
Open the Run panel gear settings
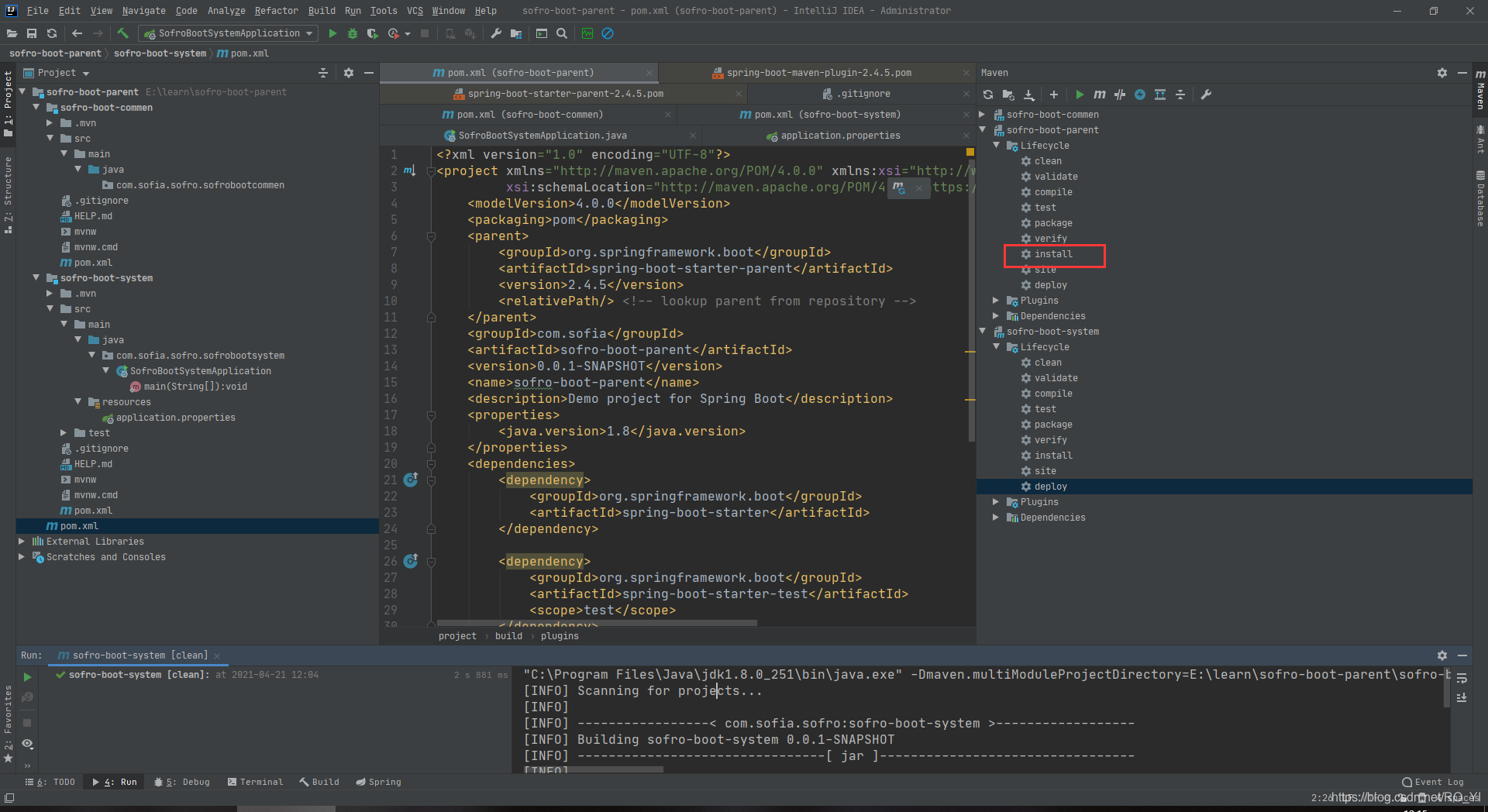click(1442, 655)
